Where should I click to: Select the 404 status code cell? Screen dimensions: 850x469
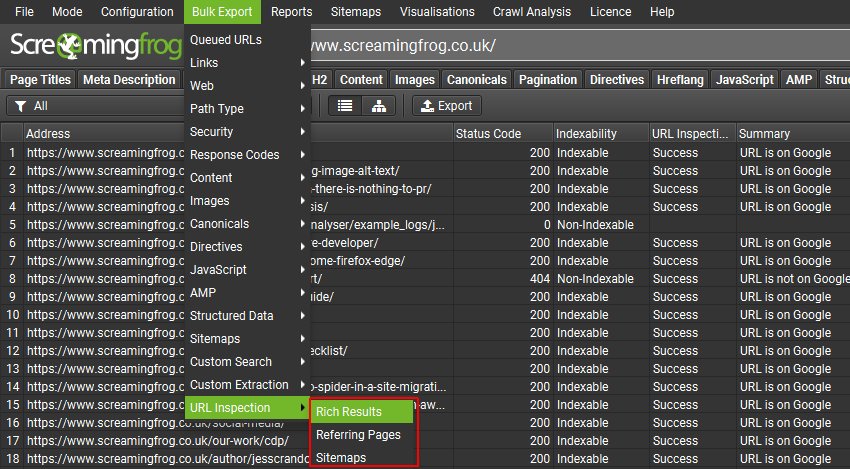point(503,279)
